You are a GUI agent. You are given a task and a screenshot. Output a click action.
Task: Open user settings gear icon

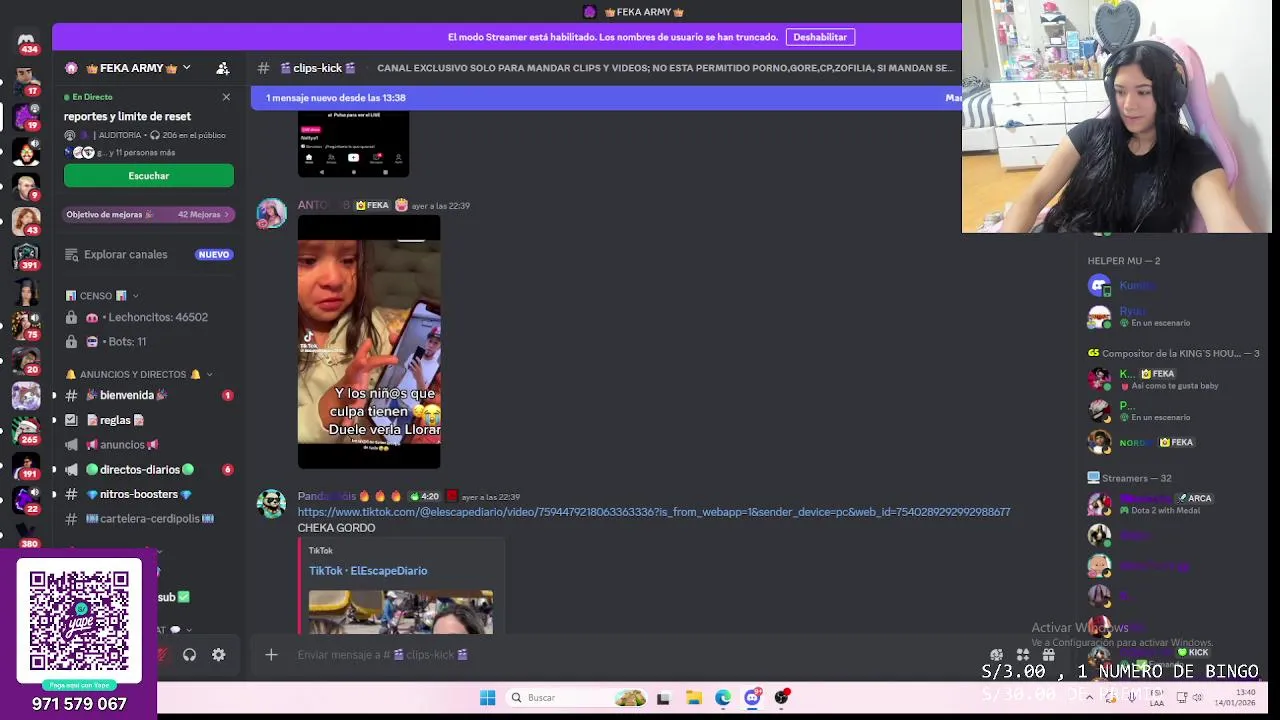[x=218, y=655]
